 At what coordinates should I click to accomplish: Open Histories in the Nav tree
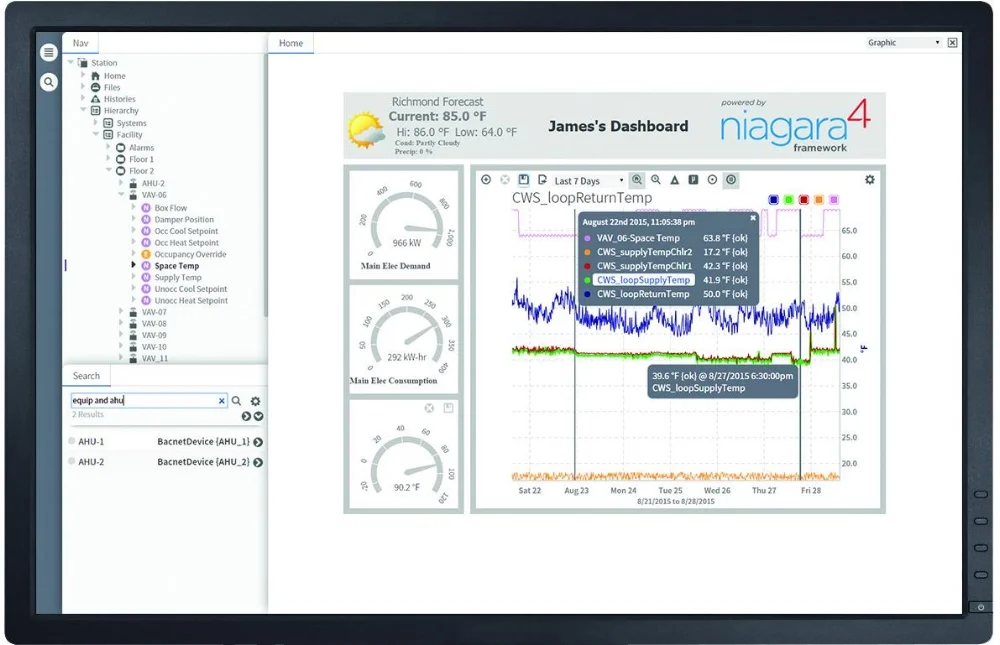click(x=120, y=99)
